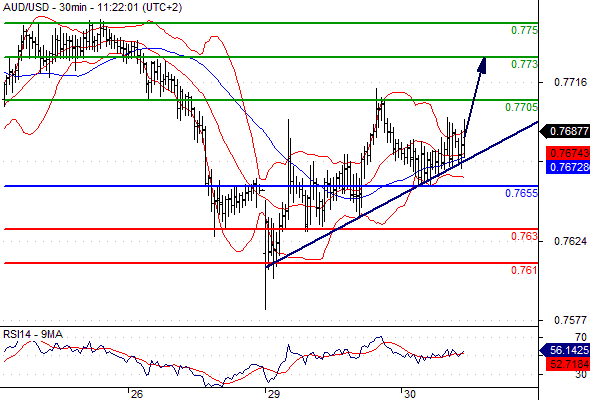Select the 0.761 support level label

524,270
